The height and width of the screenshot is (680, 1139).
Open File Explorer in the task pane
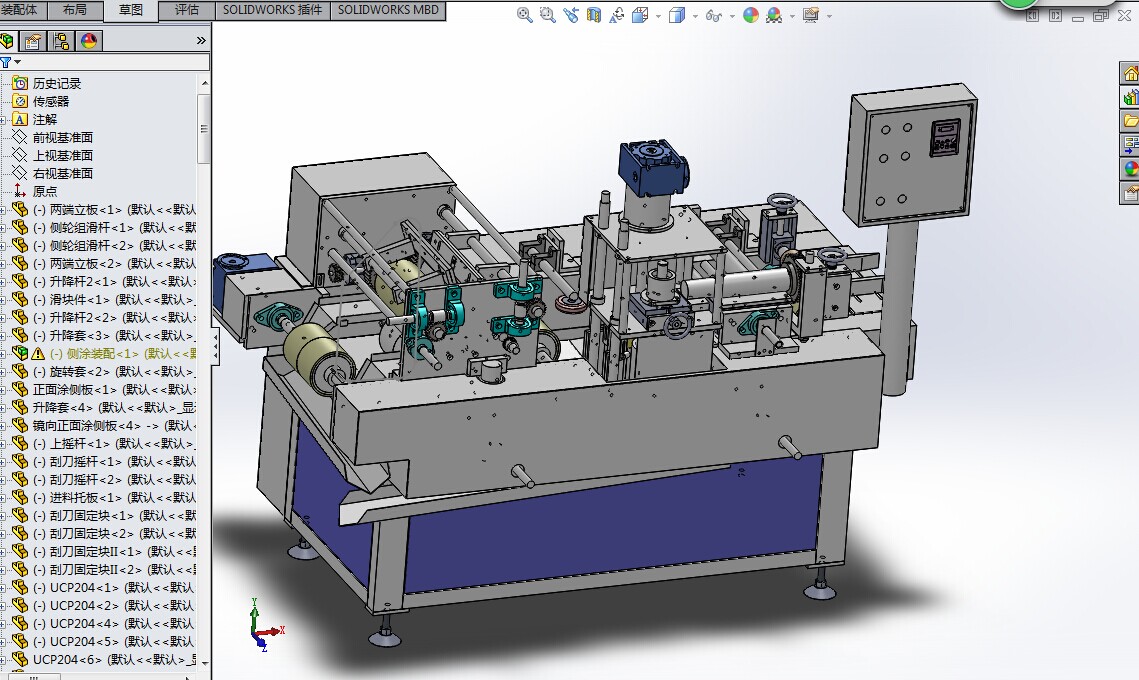point(1130,121)
